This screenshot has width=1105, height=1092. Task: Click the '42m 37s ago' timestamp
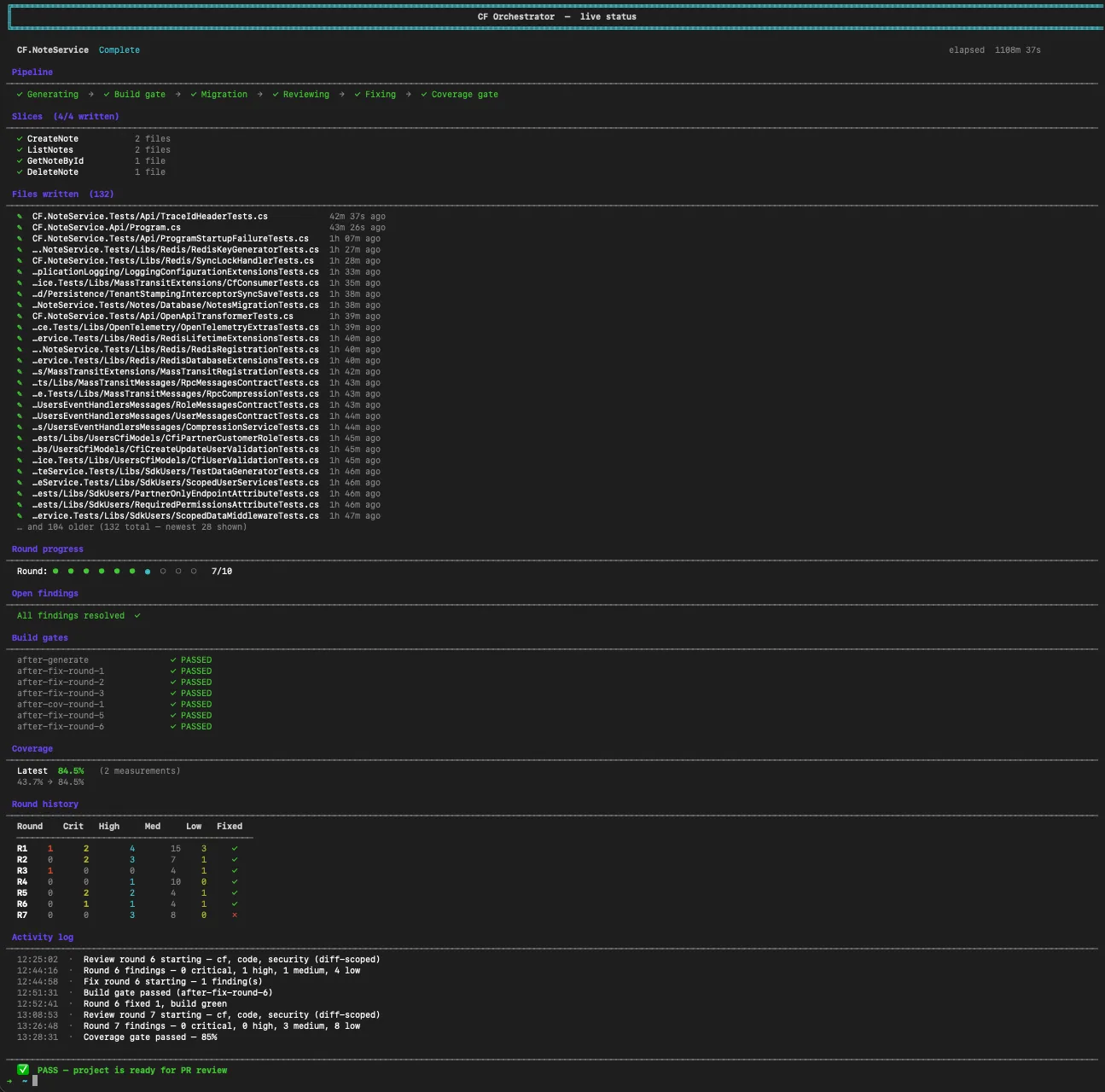pyautogui.click(x=358, y=217)
